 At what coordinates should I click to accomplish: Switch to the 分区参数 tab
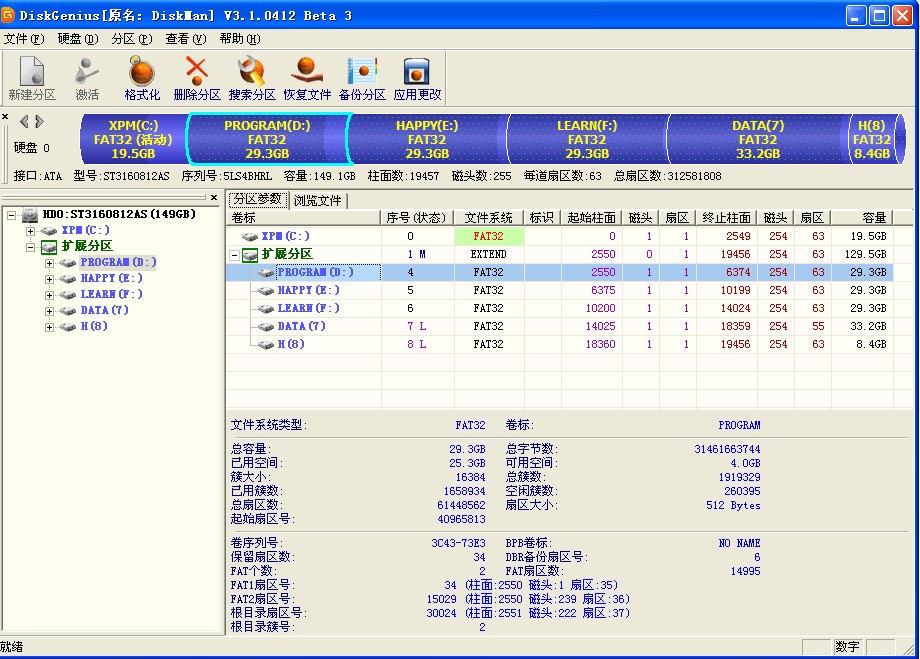[258, 200]
